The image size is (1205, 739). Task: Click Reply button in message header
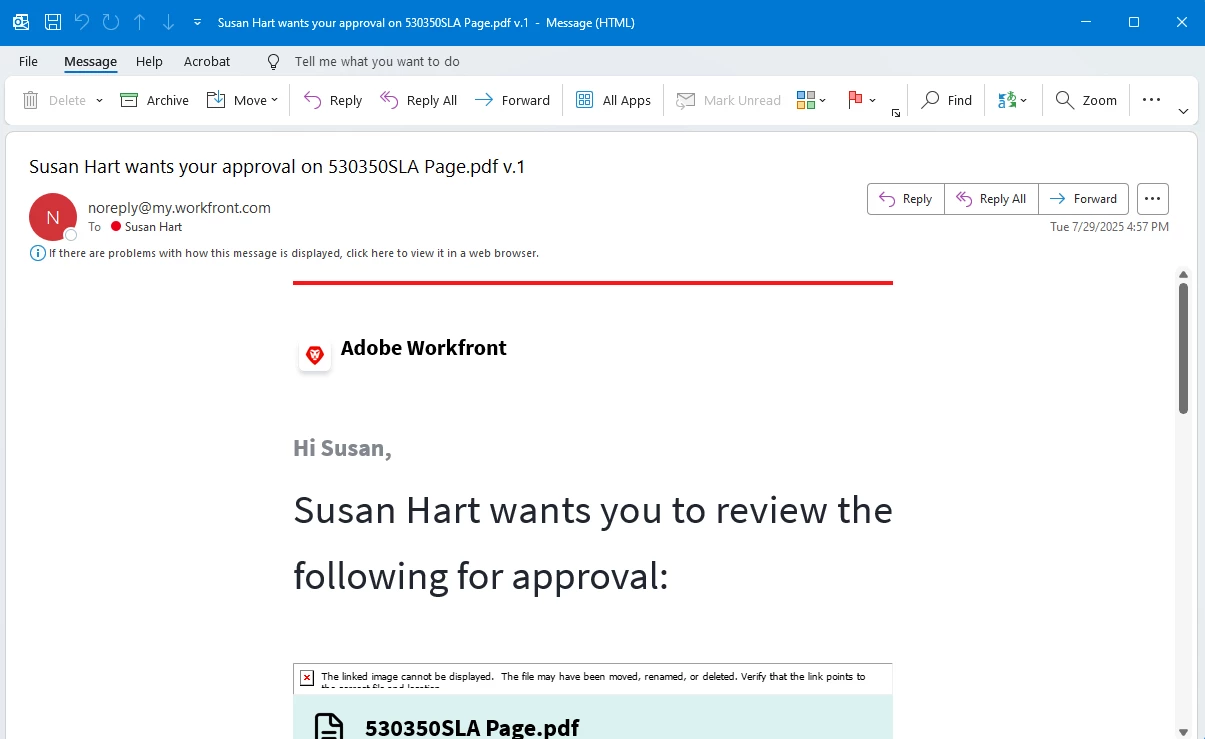point(906,199)
